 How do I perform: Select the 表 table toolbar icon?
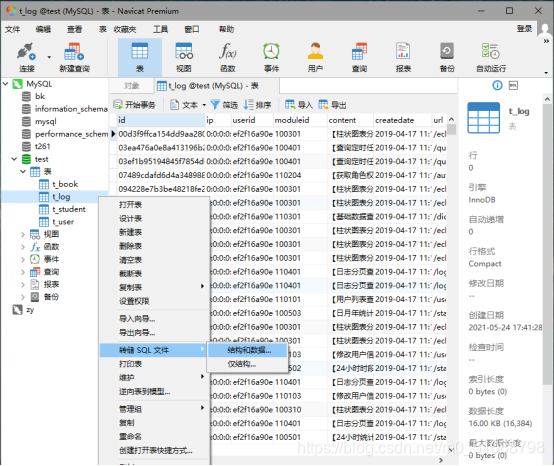pos(140,57)
